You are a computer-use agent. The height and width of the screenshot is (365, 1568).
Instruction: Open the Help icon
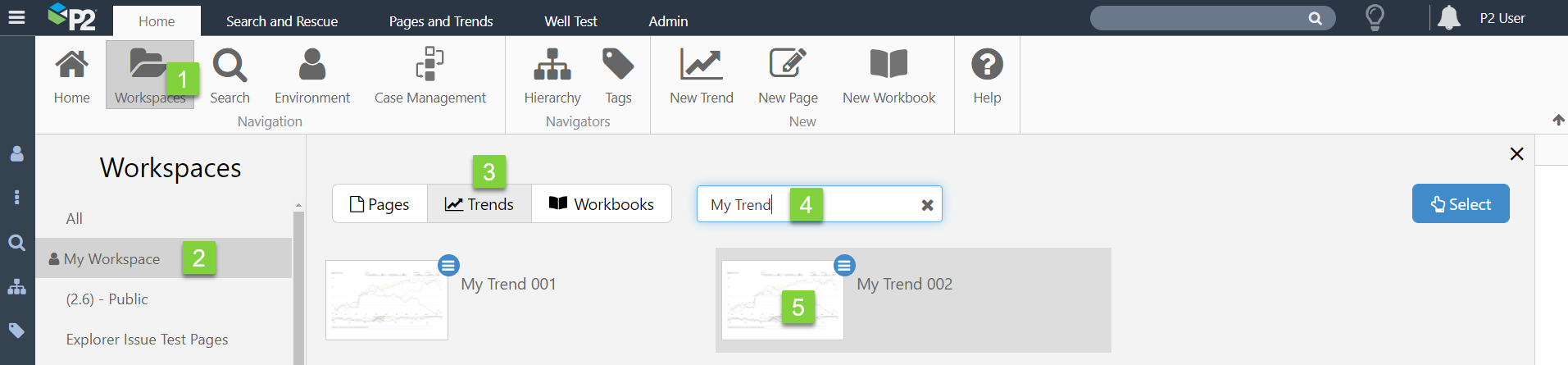click(987, 75)
